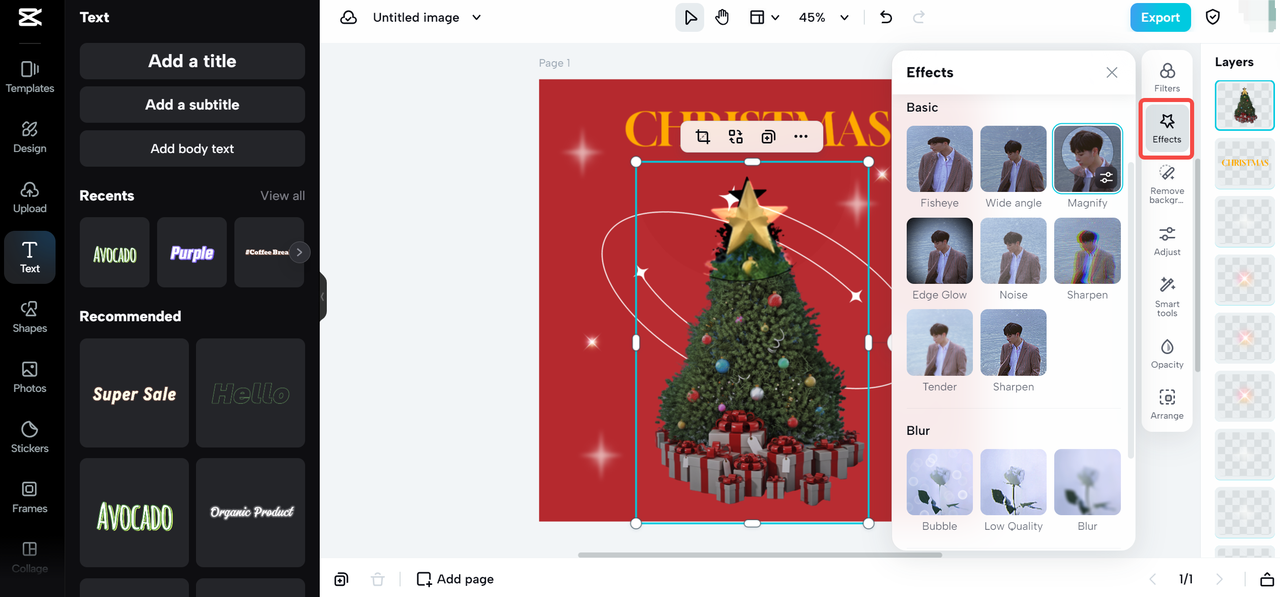Undo the last action
This screenshot has height=597, width=1280.
[x=885, y=17]
